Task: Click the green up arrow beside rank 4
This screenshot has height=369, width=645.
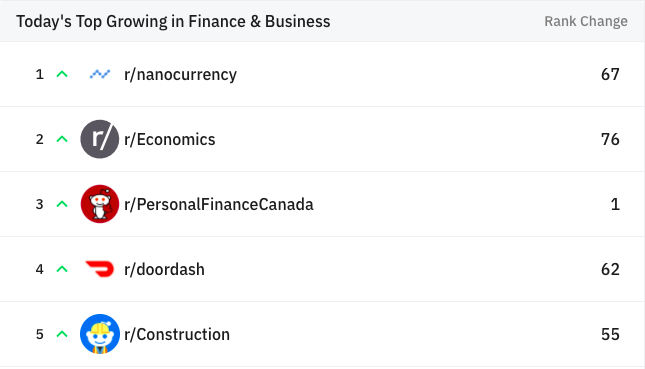Action: click(62, 269)
